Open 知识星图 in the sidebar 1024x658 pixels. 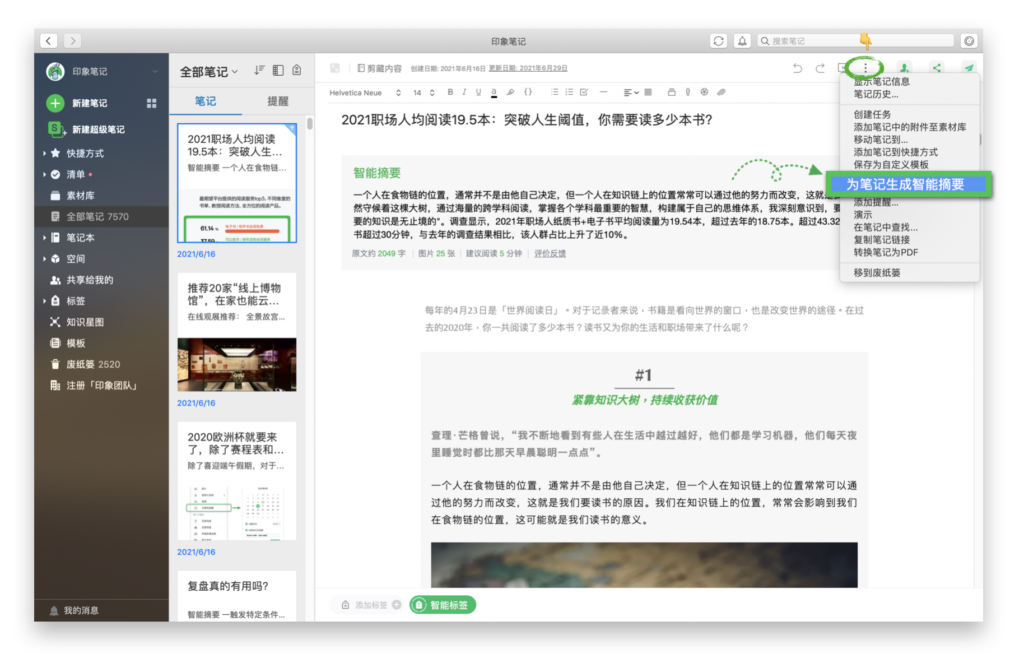77,322
